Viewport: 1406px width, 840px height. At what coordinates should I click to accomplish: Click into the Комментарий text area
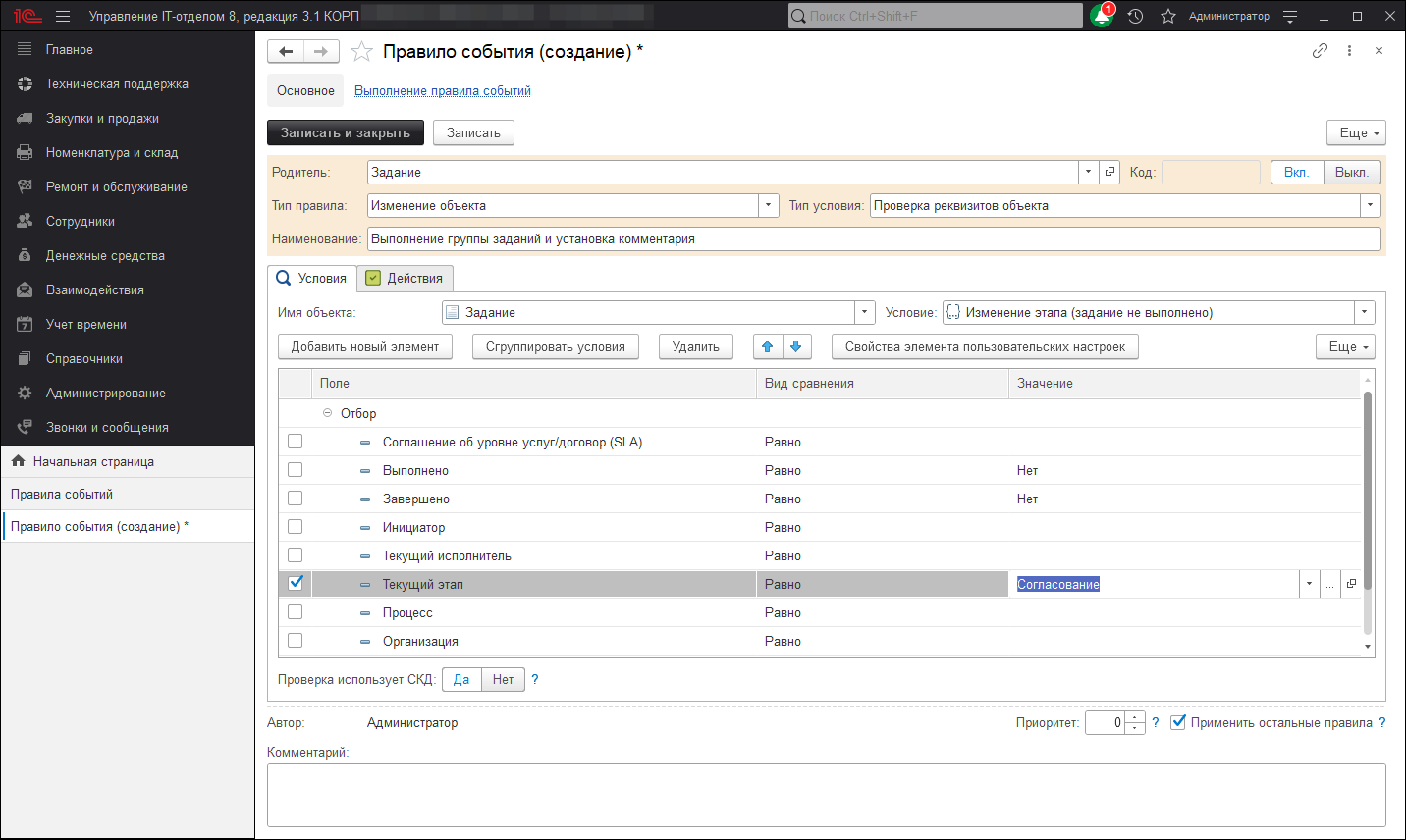pyautogui.click(x=826, y=795)
